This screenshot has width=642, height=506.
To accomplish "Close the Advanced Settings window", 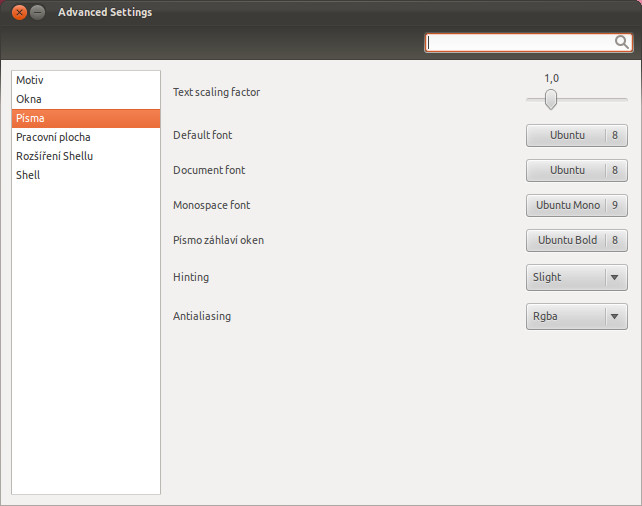I will (19, 12).
